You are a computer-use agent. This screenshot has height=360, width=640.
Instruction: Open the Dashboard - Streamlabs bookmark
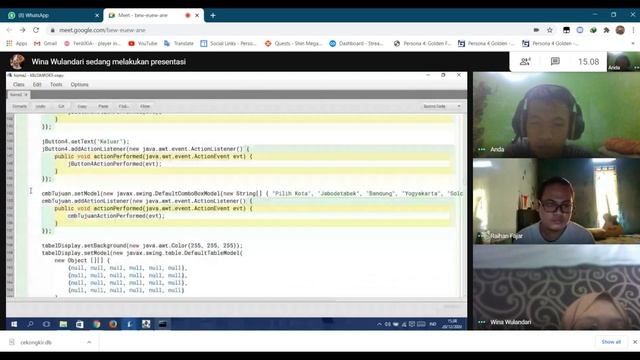(356, 43)
